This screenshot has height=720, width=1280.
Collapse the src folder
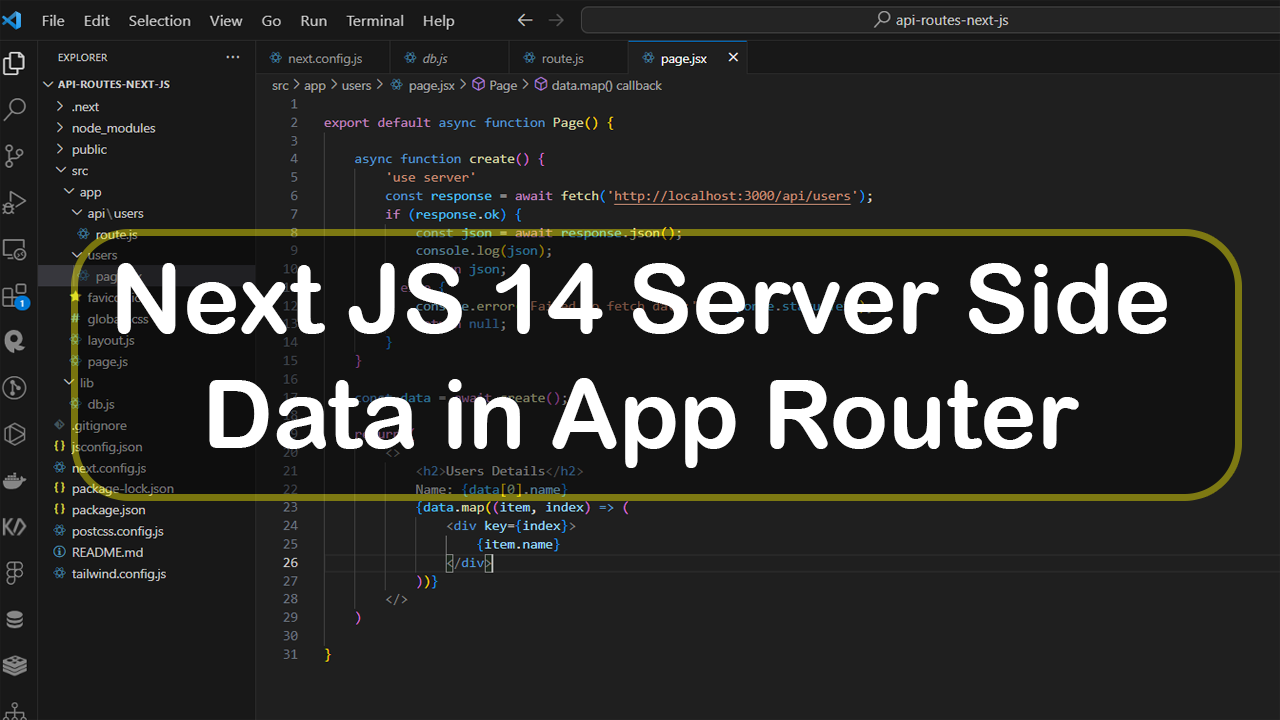(146, 170)
